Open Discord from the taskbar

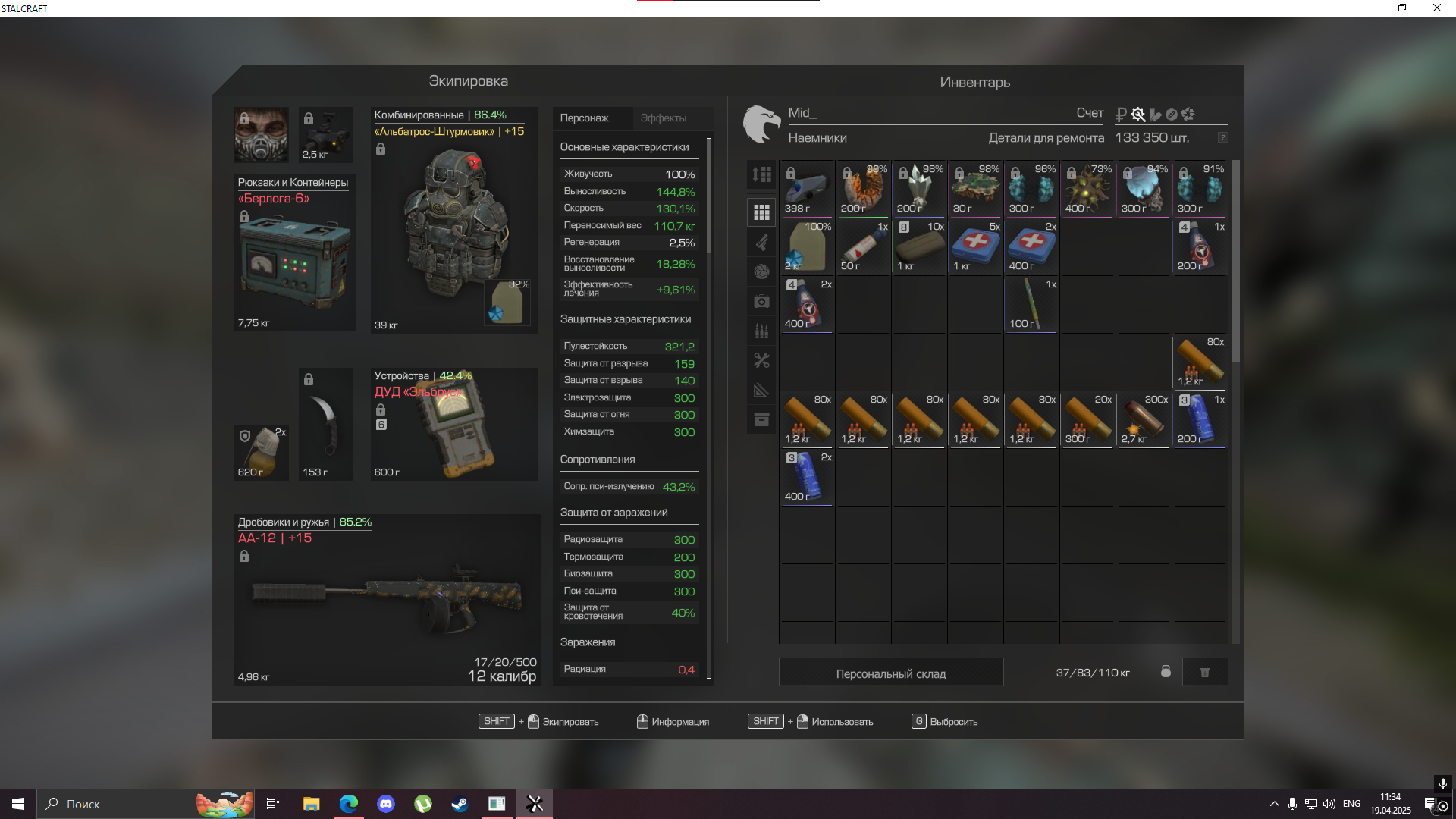point(386,804)
